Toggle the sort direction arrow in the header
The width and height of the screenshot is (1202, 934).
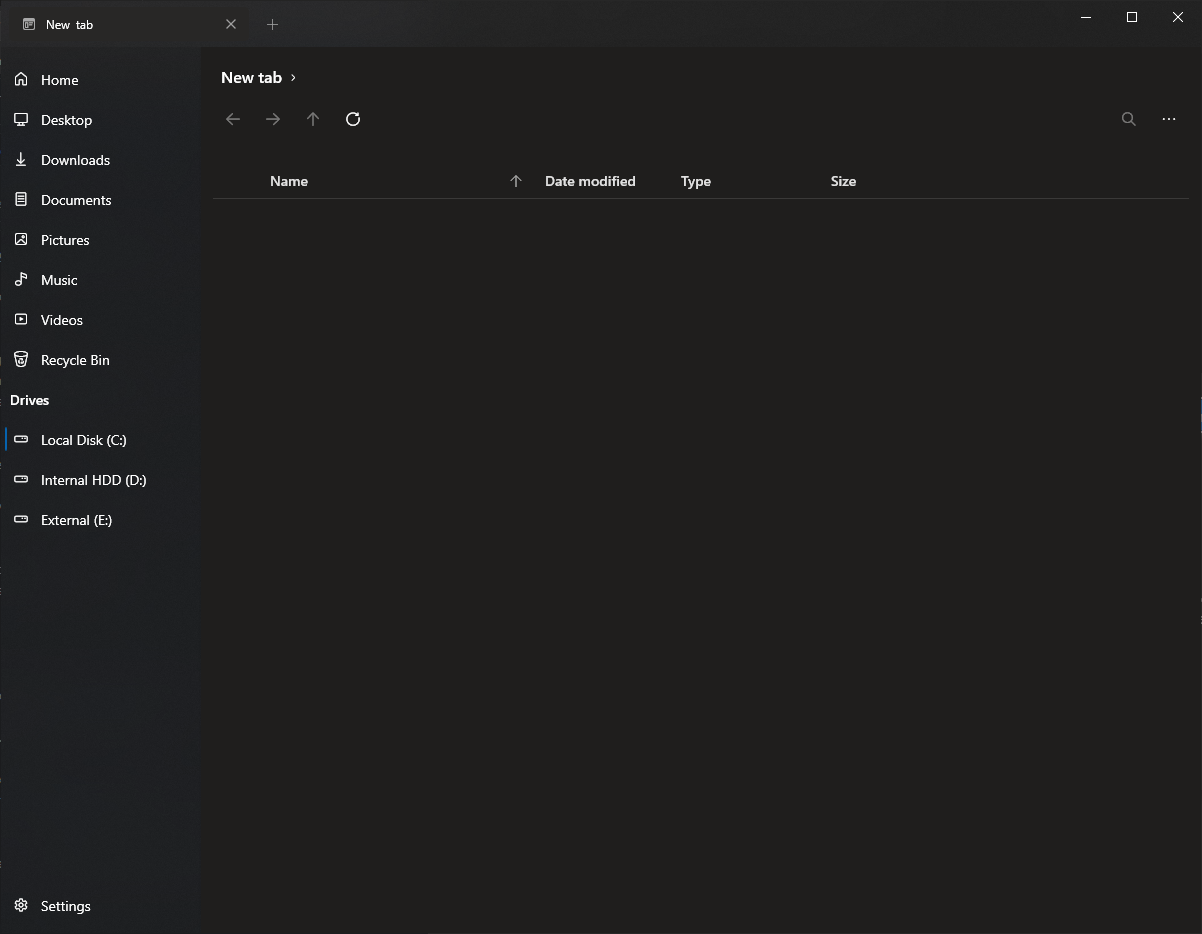coord(516,181)
